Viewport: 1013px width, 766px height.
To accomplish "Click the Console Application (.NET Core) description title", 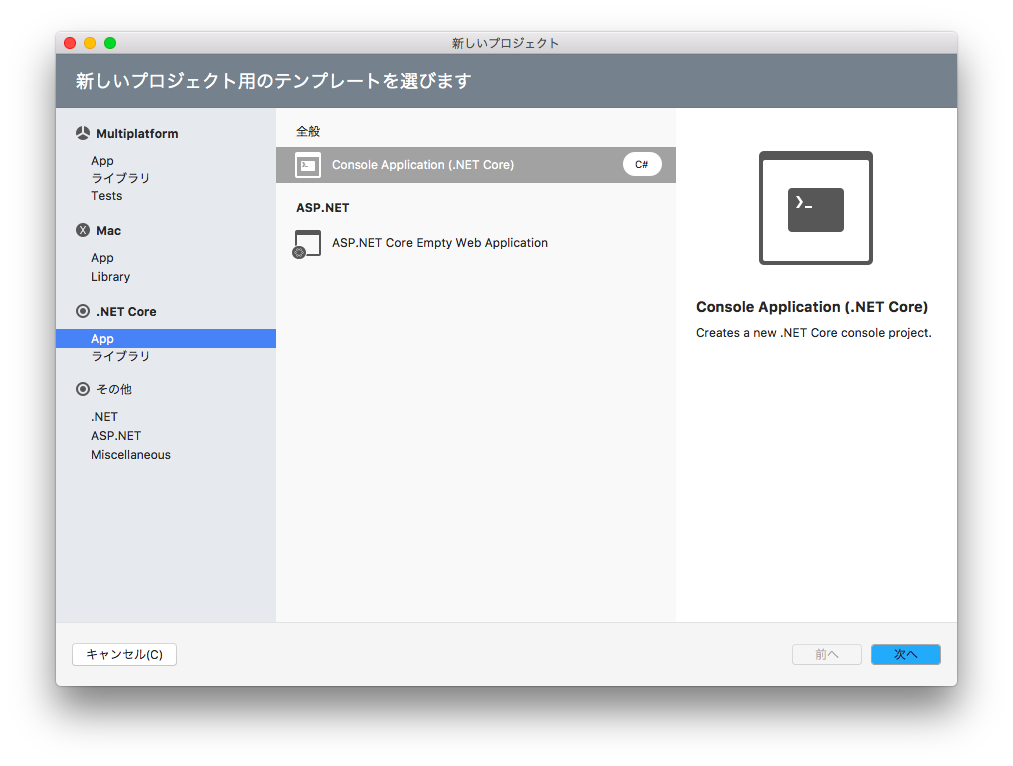I will pos(811,307).
